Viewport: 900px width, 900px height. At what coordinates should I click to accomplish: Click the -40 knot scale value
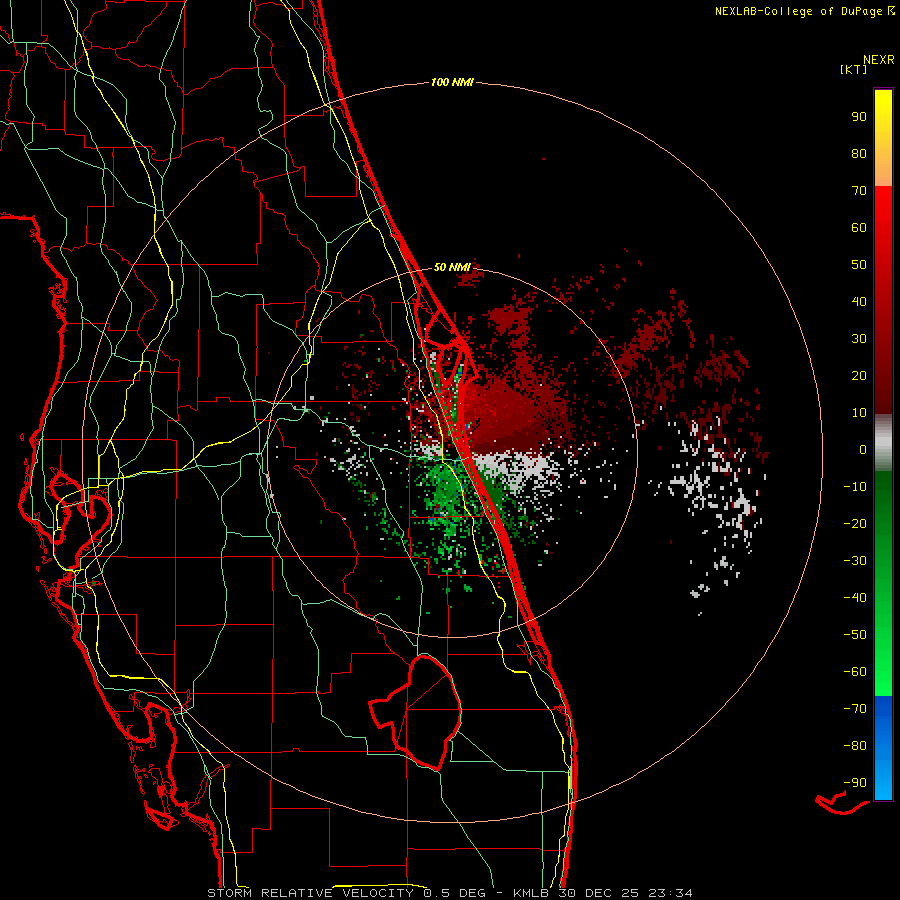pos(855,598)
